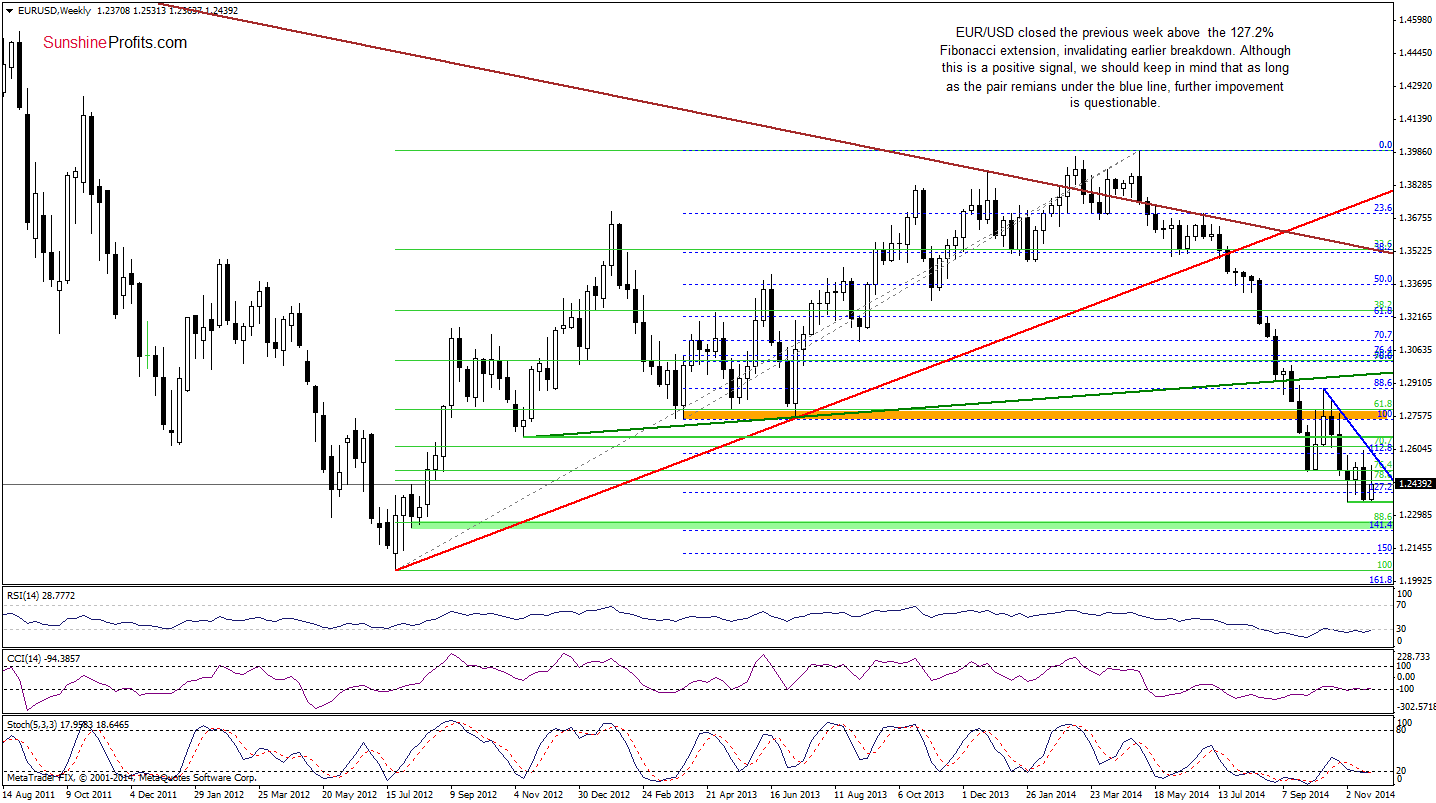Click the 7 Sep 2014 date label

click(1305, 794)
